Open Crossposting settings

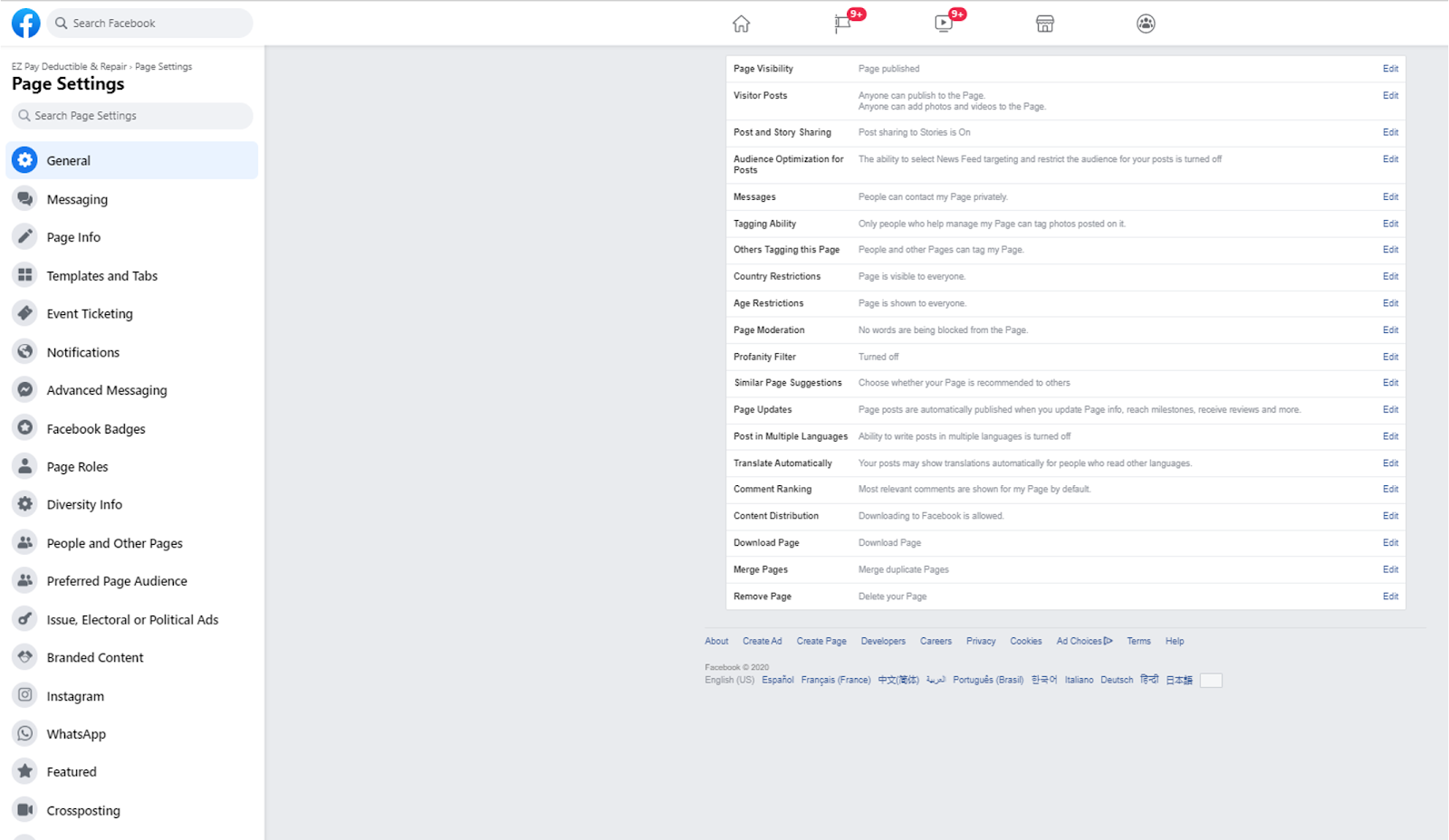click(x=132, y=810)
